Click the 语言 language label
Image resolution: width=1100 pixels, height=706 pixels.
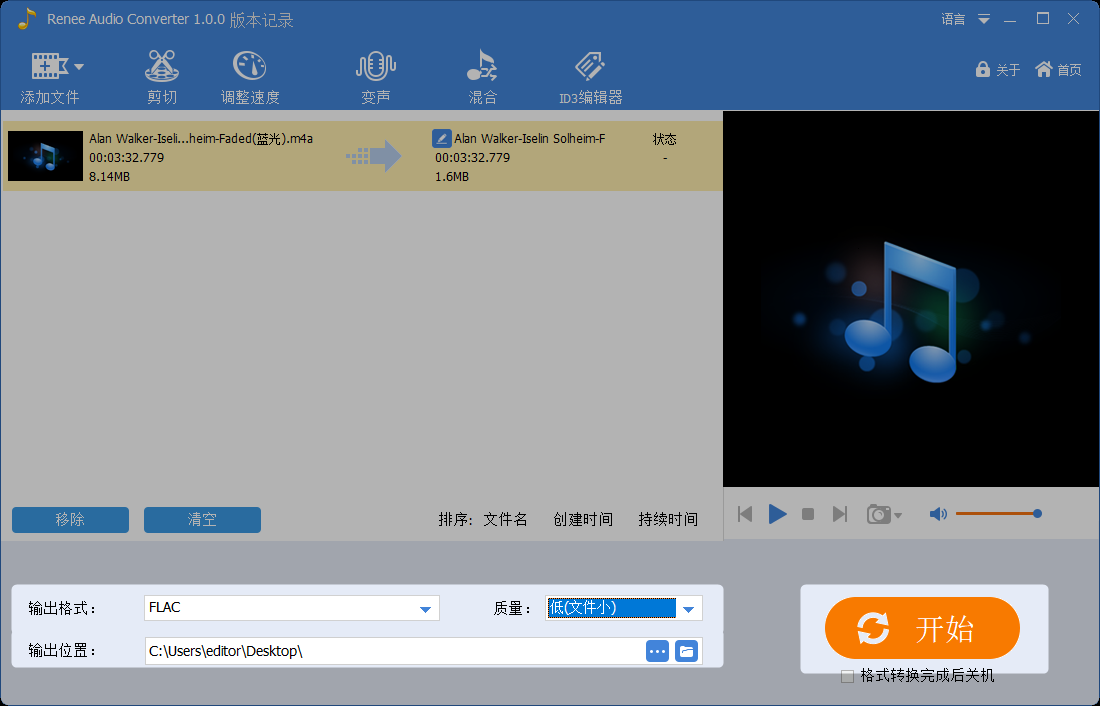[953, 20]
